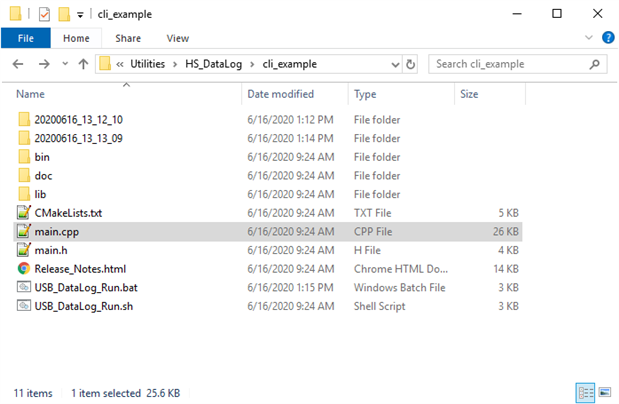Select the bin folder icon

coord(24,157)
